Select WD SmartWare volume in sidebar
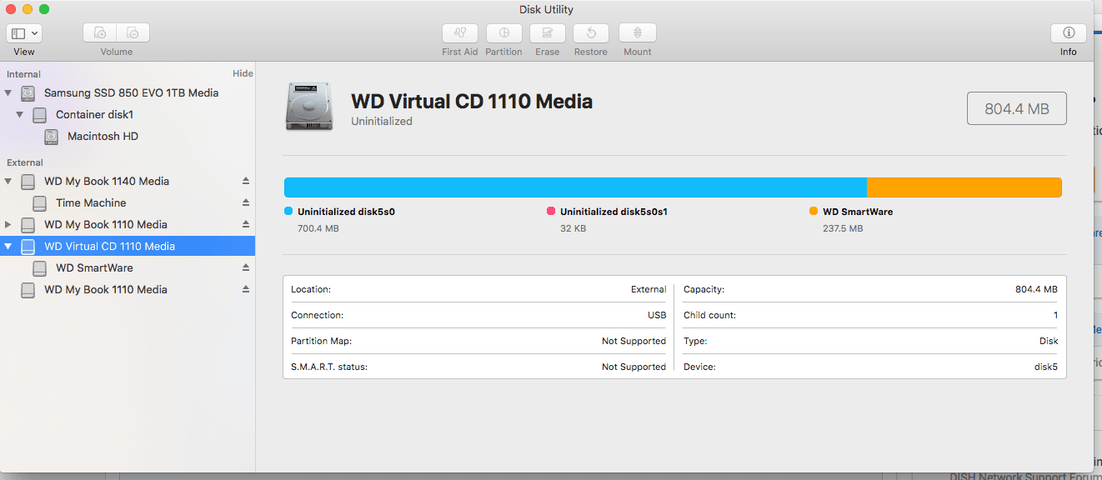Screen dimensions: 1102x480 pyautogui.click(x=94, y=268)
